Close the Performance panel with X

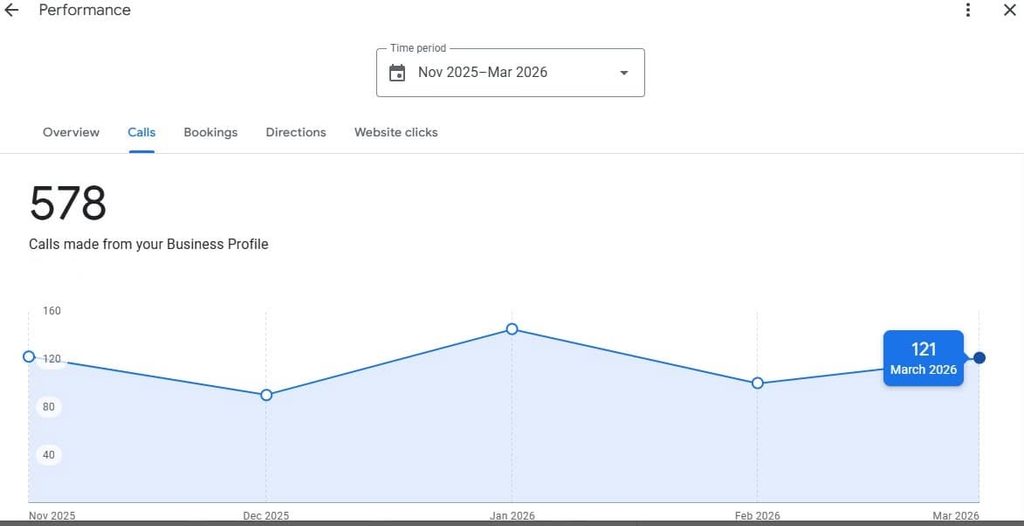[1010, 10]
